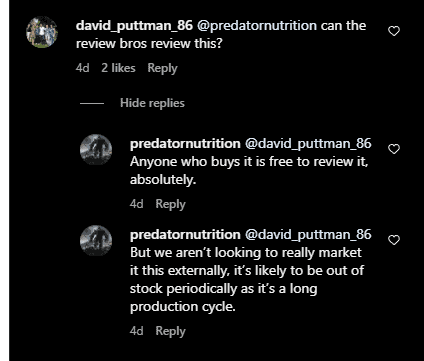
Task: Open predatornutrition avatar on second reply
Action: click(96, 241)
